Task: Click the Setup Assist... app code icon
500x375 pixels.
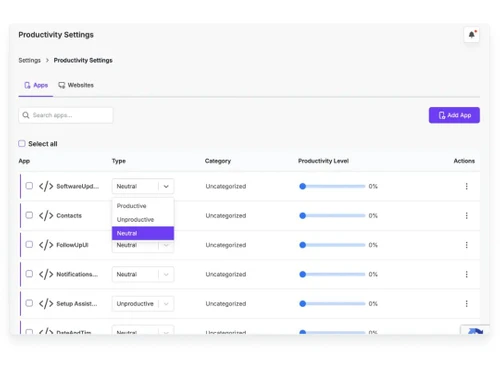Action: tap(46, 303)
